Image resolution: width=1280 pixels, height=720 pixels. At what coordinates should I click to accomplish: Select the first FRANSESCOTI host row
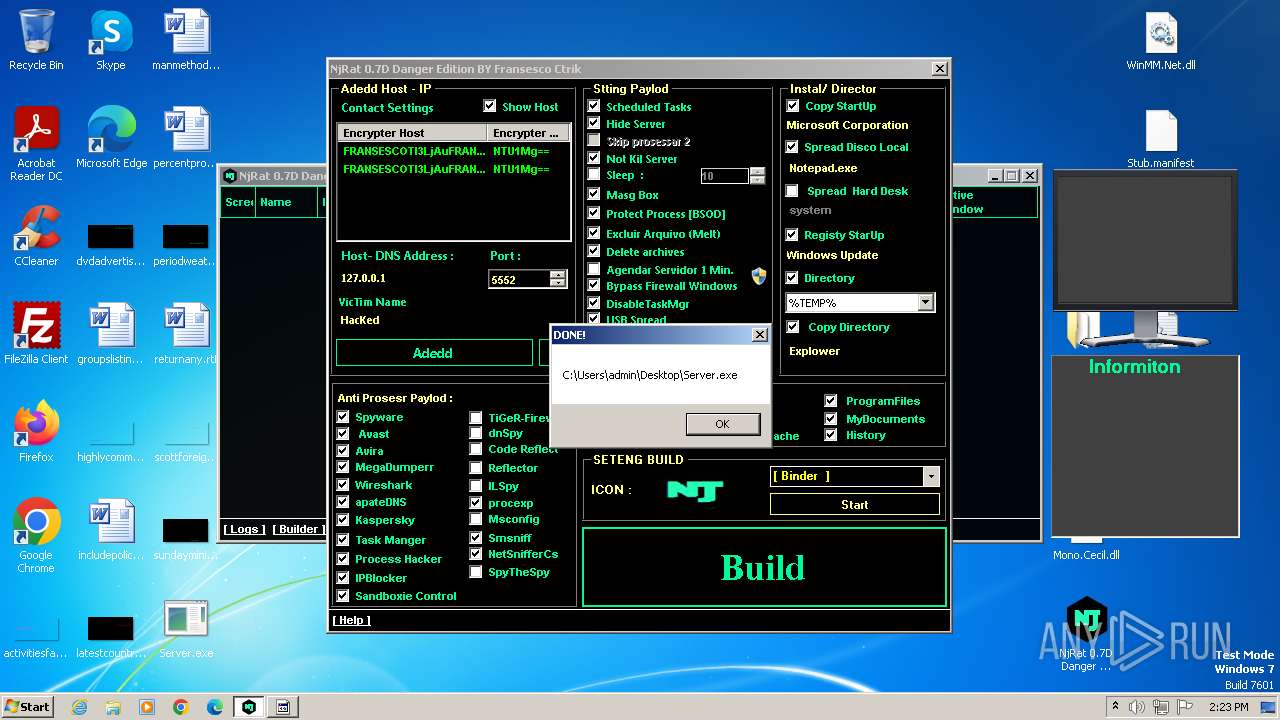[454, 152]
